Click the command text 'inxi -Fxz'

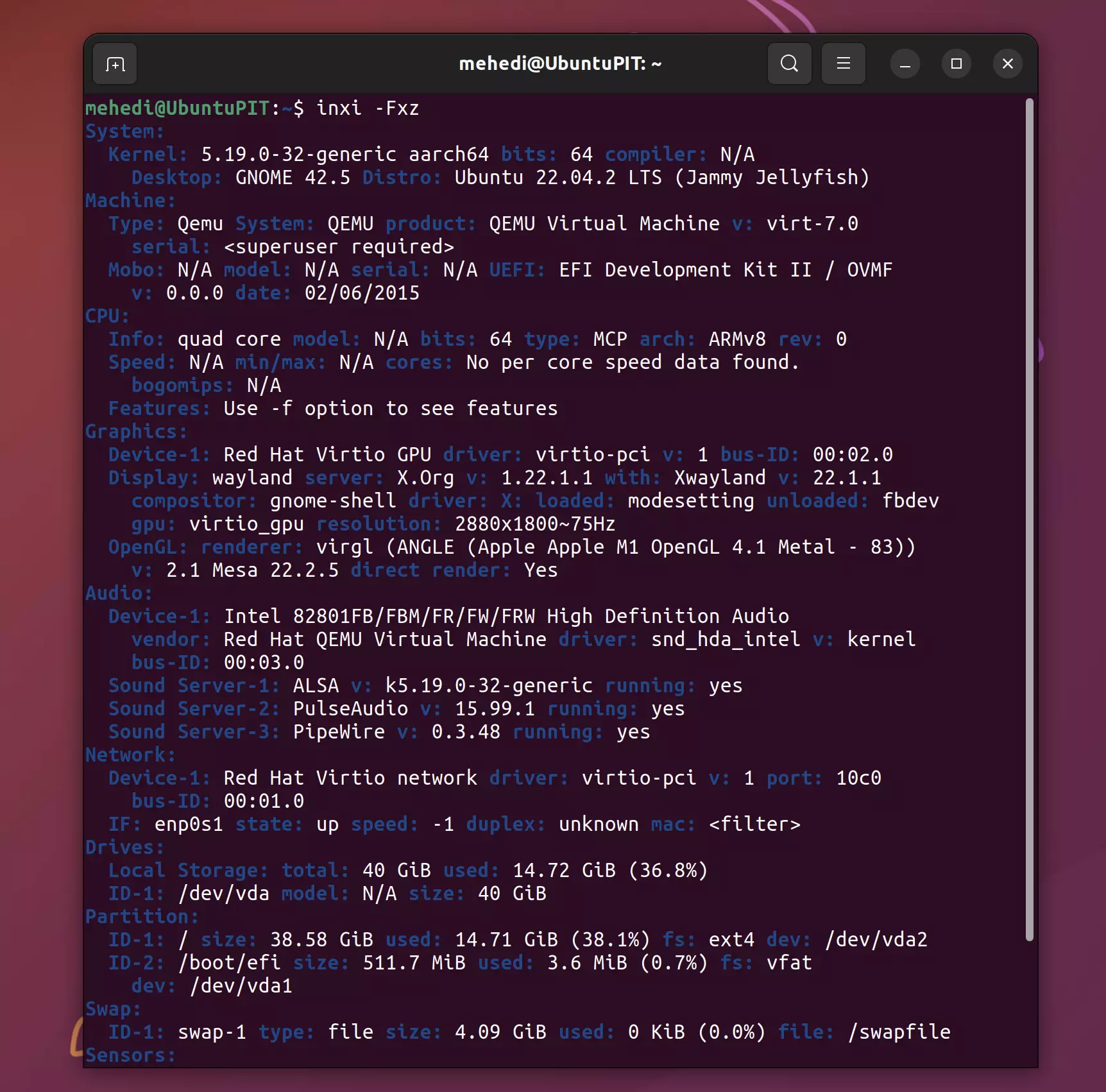[x=368, y=108]
